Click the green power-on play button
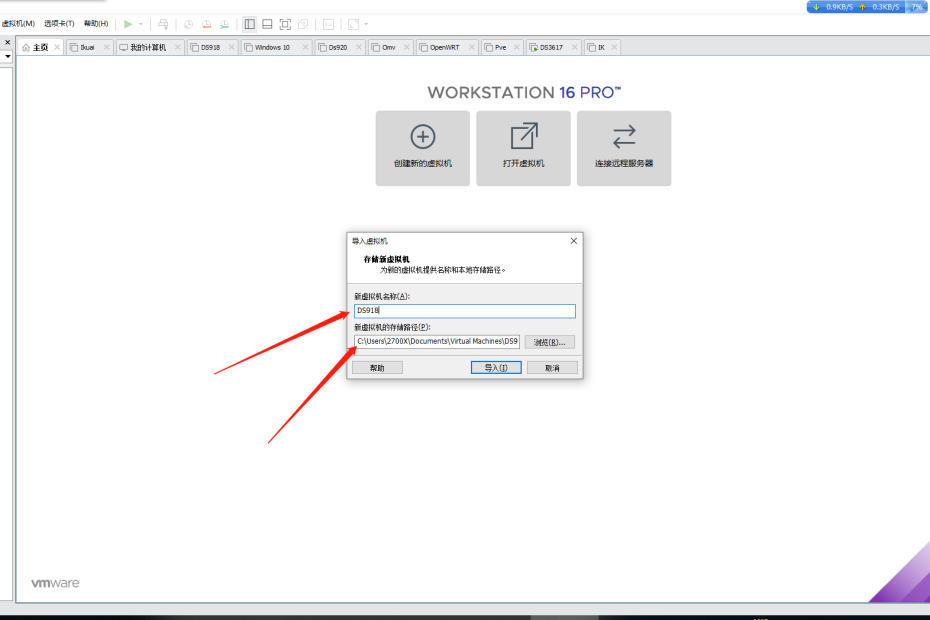Image resolution: width=930 pixels, height=620 pixels. point(128,24)
